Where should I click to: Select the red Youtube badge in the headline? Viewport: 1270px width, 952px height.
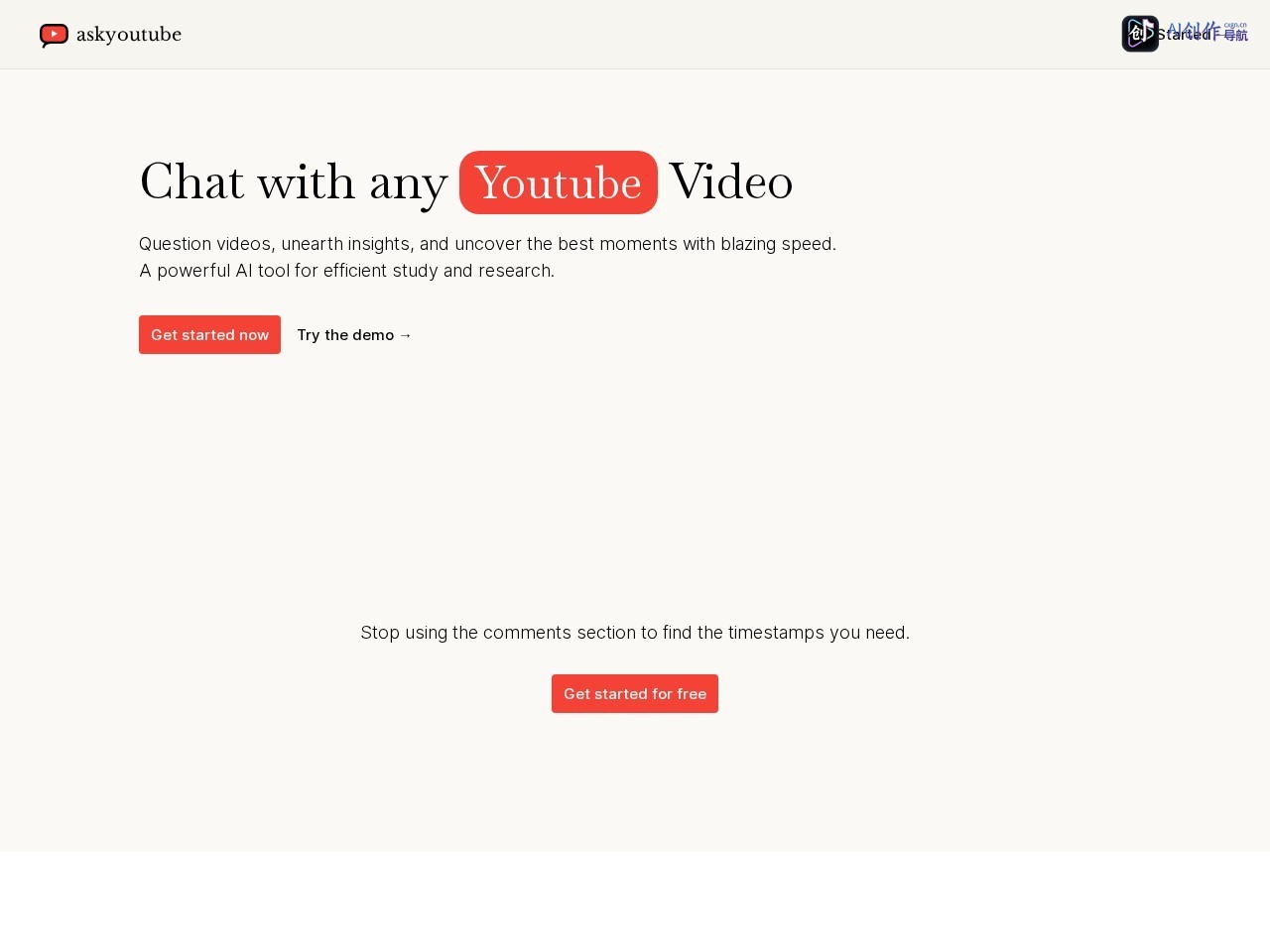click(x=559, y=182)
